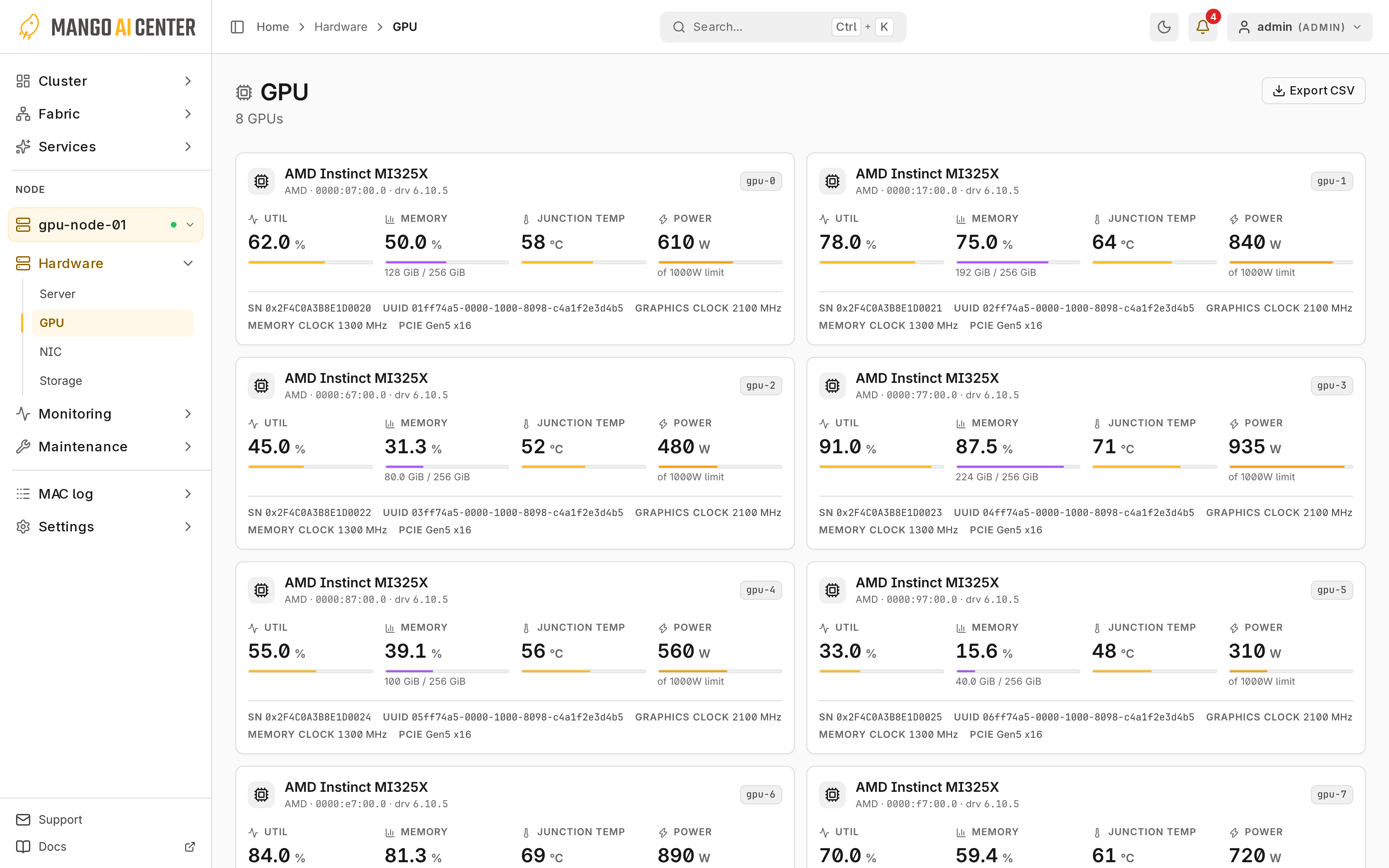The width and height of the screenshot is (1389, 868).
Task: Click the Export CSV button
Action: tap(1313, 91)
